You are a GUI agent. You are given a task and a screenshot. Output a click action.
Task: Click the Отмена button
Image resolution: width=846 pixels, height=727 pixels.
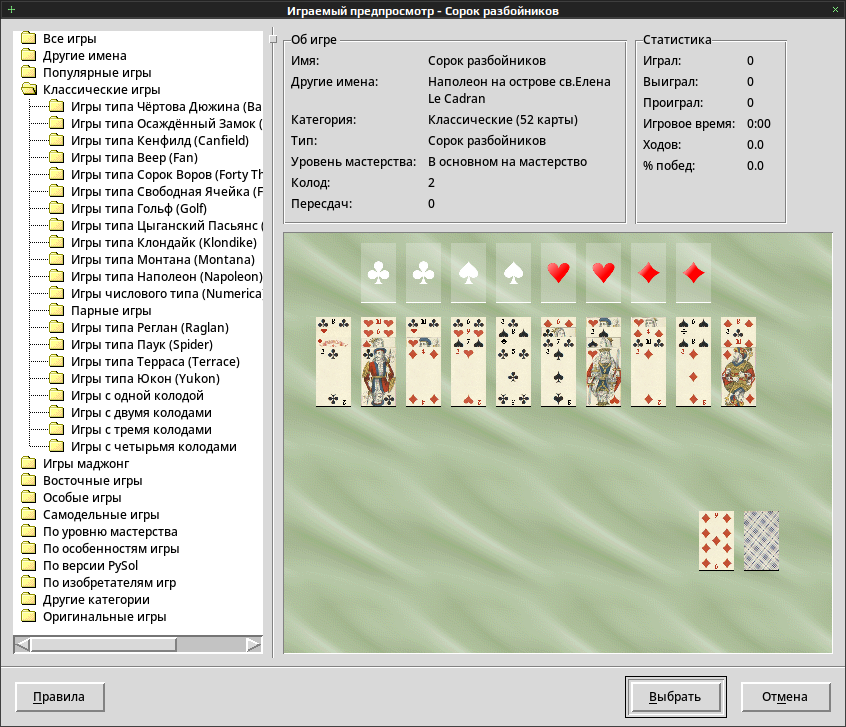click(x=786, y=697)
